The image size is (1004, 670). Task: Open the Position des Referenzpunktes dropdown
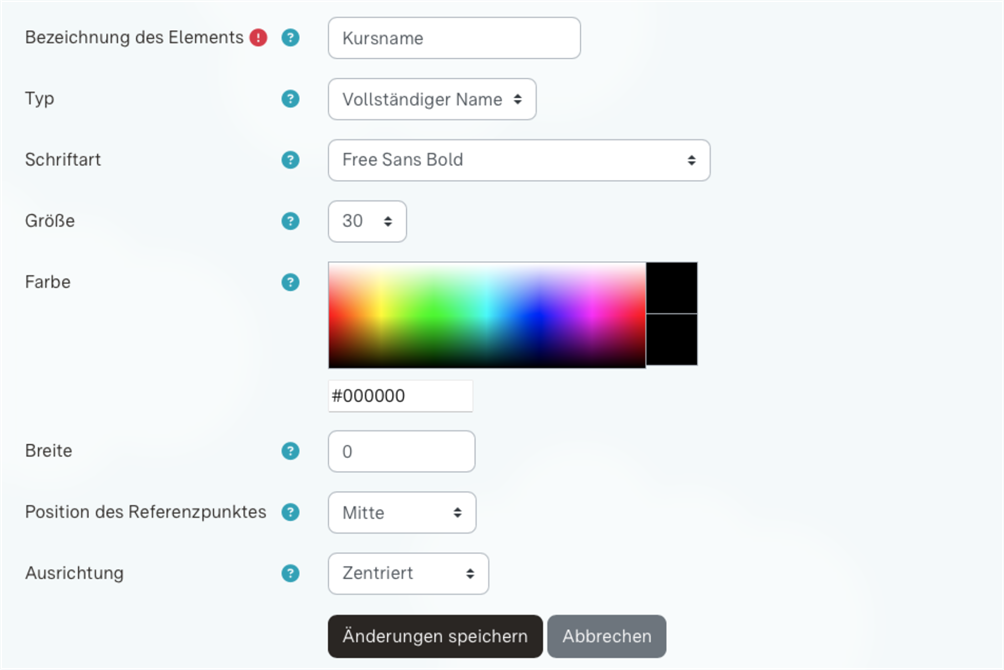click(401, 512)
